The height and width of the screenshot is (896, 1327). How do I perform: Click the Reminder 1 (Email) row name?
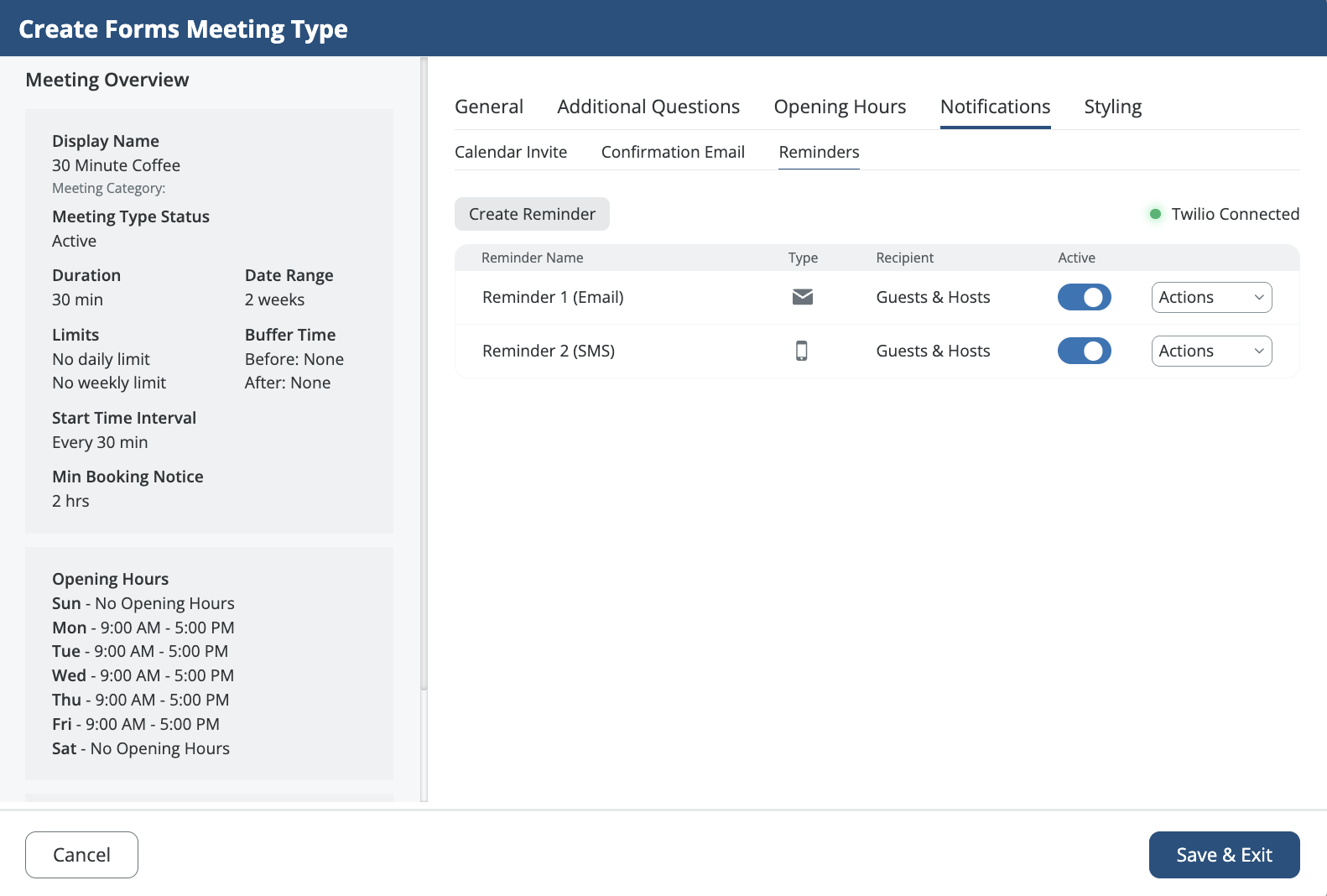click(552, 297)
